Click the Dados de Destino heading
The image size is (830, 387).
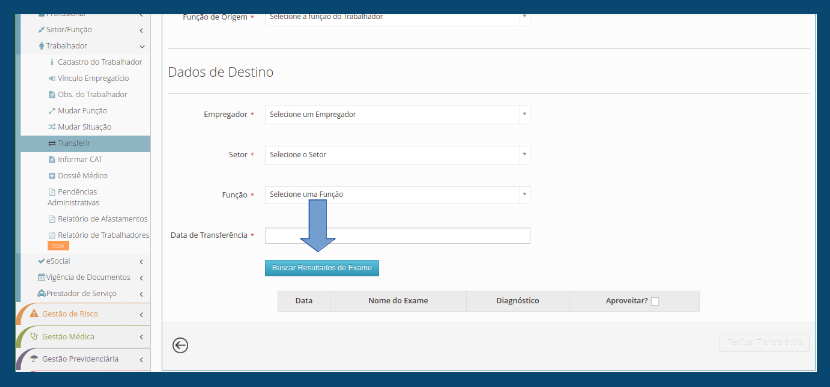pyautogui.click(x=221, y=72)
